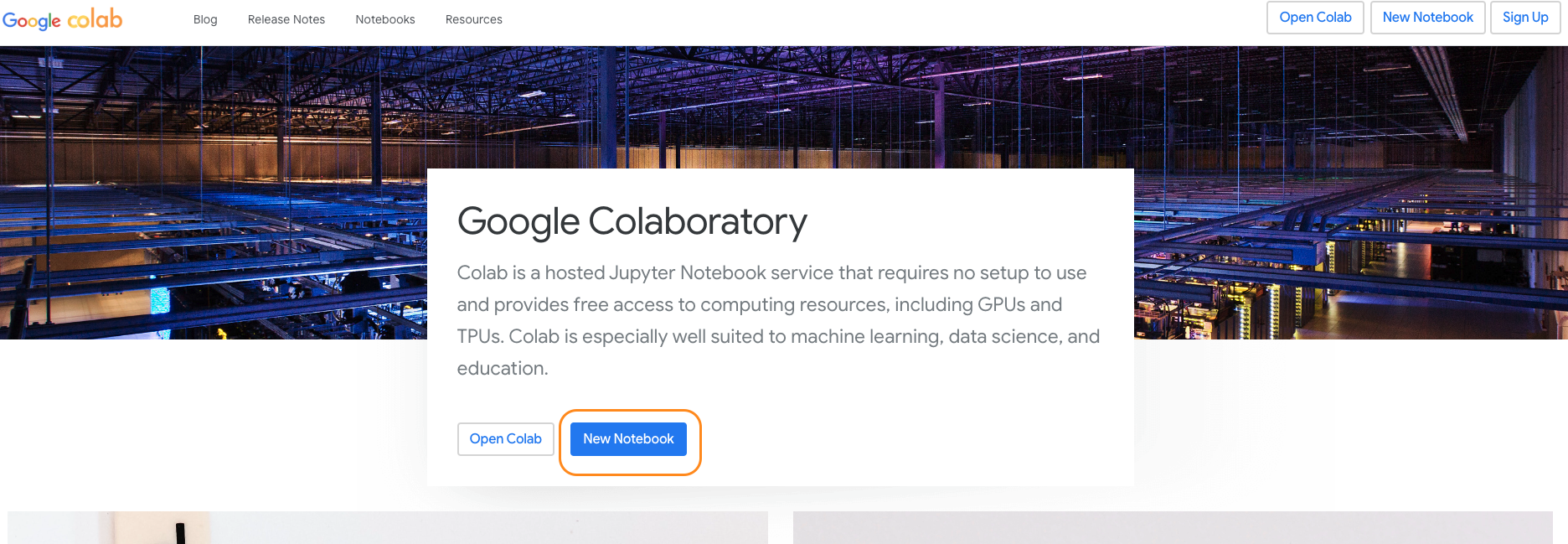The height and width of the screenshot is (544, 1568).
Task: Click "TPUs" in the description text
Action: [480, 337]
